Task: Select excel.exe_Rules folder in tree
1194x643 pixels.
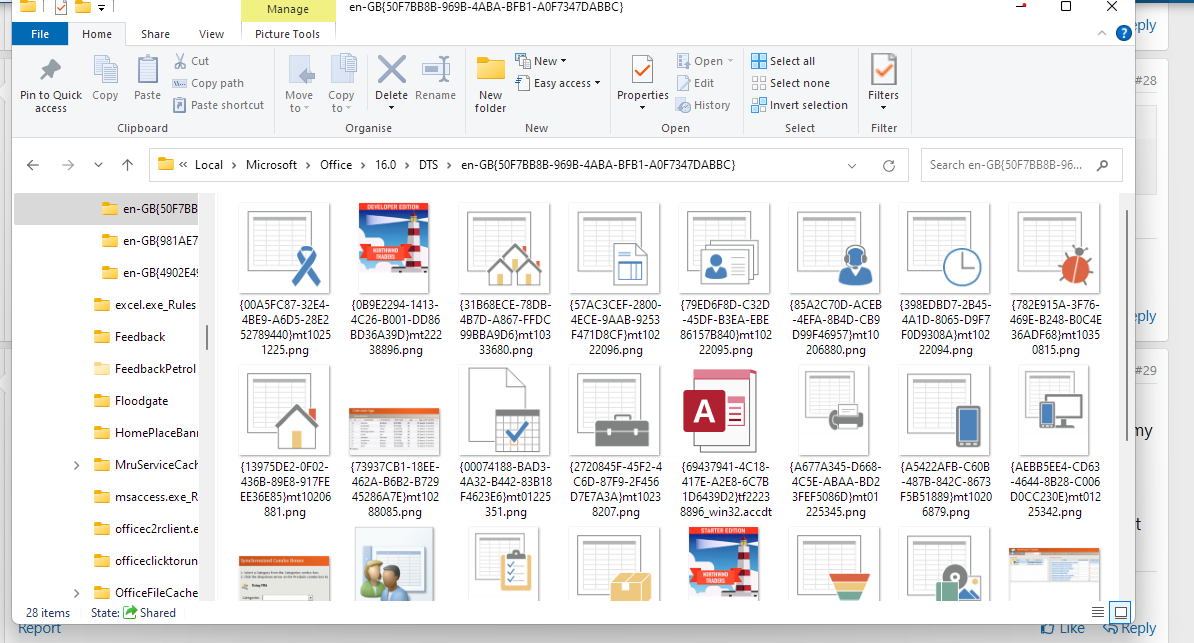Action: pyautogui.click(x=145, y=305)
